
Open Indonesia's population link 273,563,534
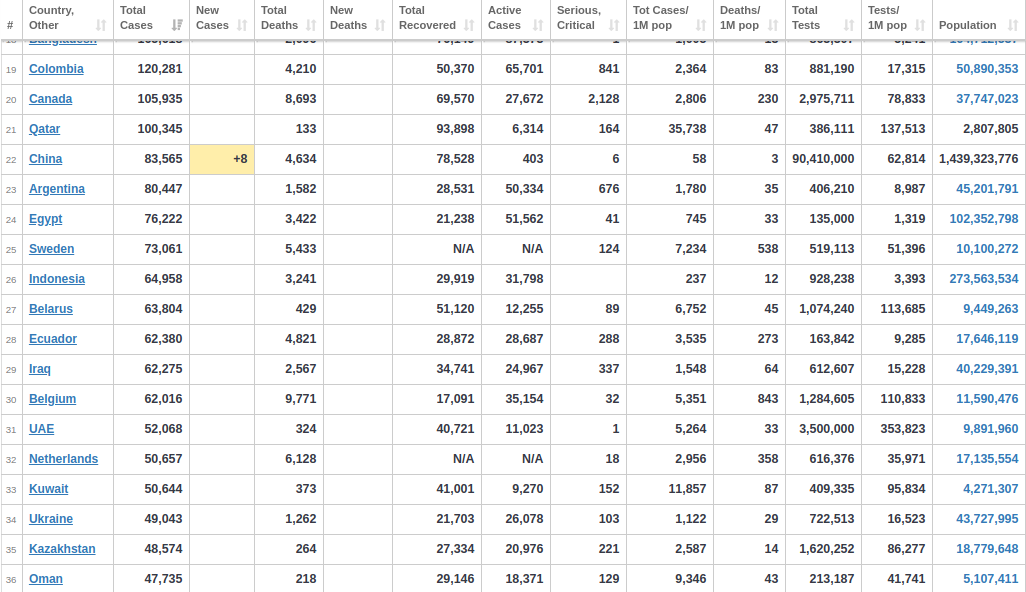pyautogui.click(x=983, y=279)
